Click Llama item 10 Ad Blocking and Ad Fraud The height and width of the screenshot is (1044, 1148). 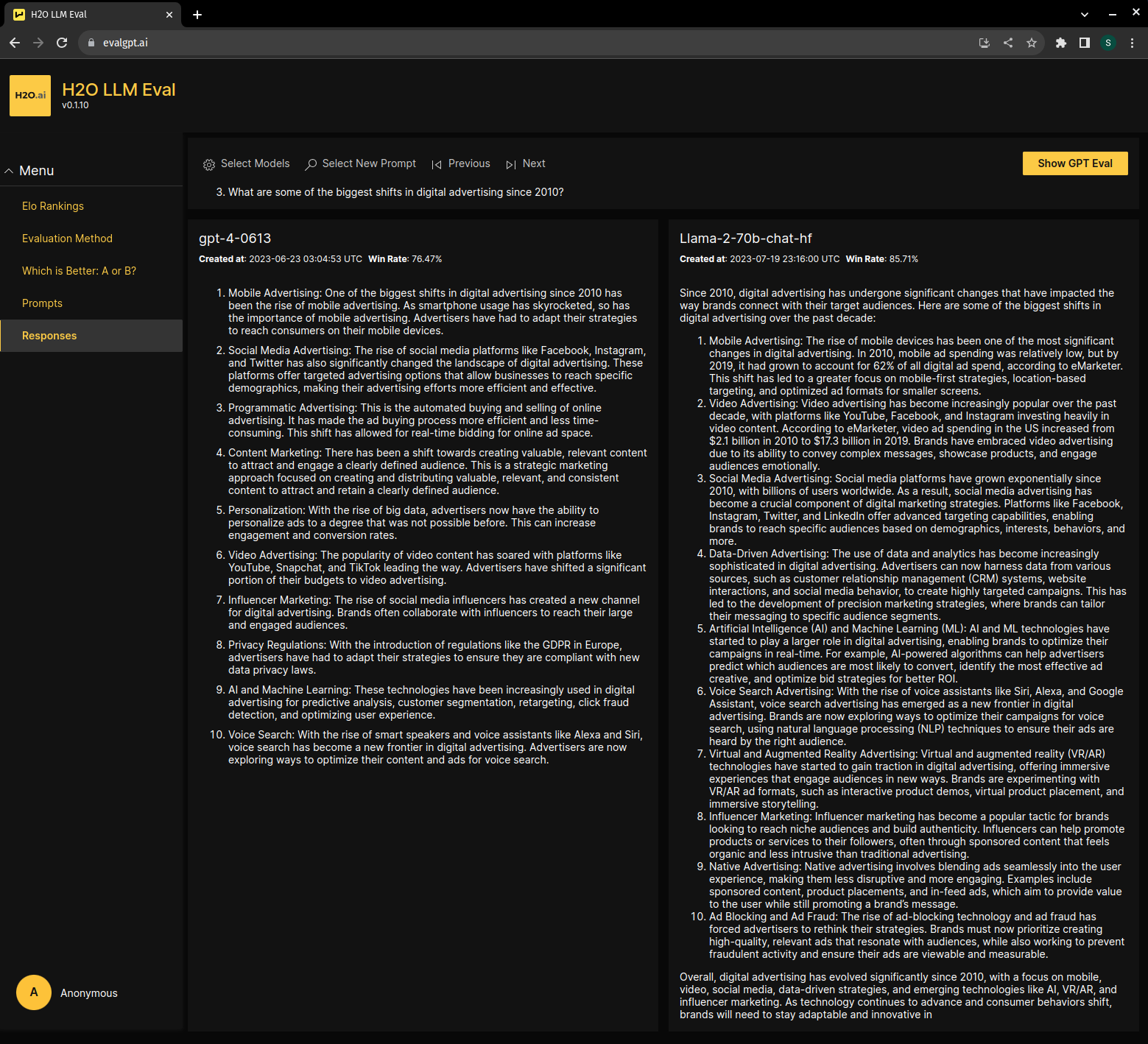tap(917, 935)
